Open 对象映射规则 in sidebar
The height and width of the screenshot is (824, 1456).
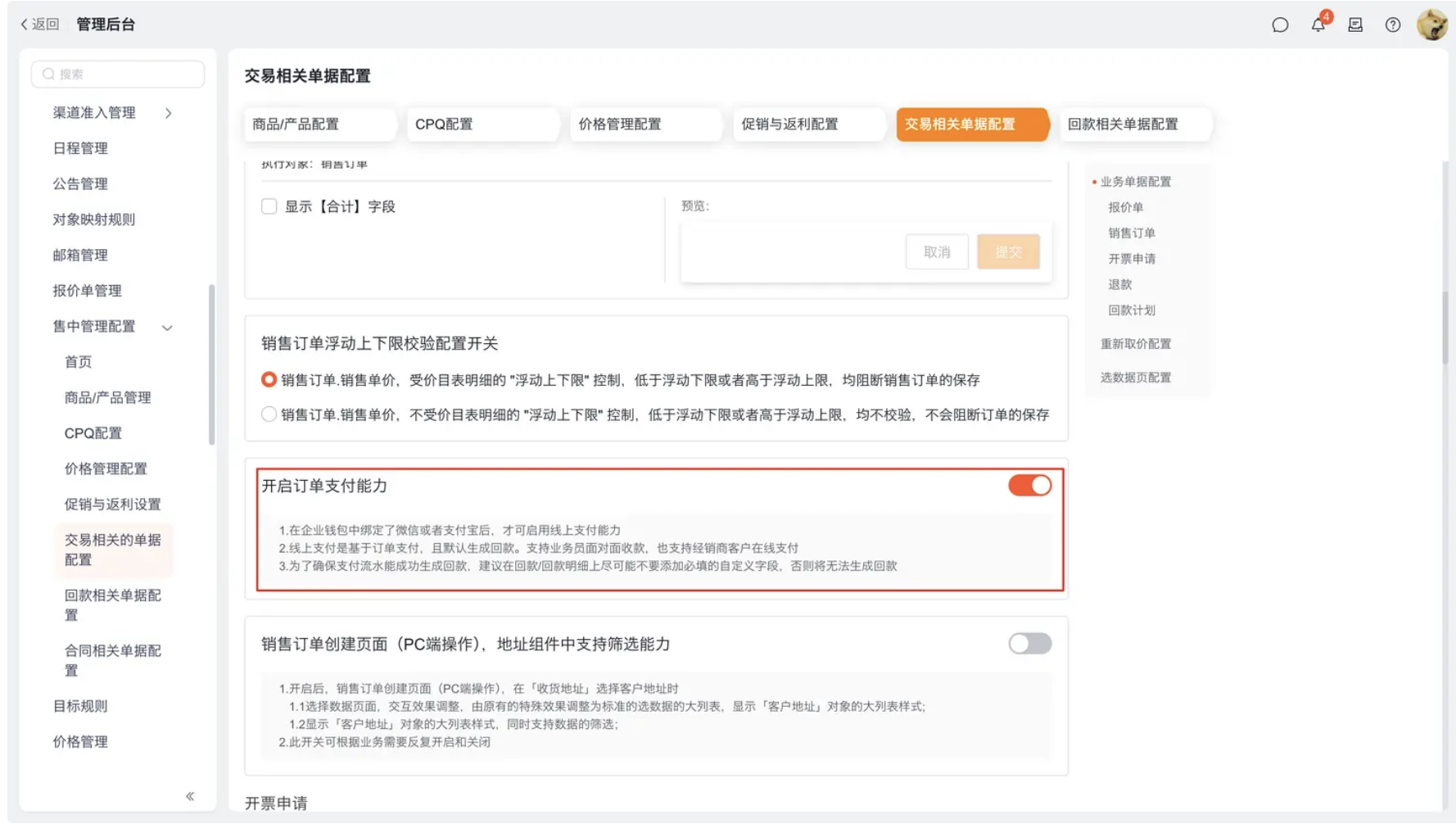(x=94, y=220)
